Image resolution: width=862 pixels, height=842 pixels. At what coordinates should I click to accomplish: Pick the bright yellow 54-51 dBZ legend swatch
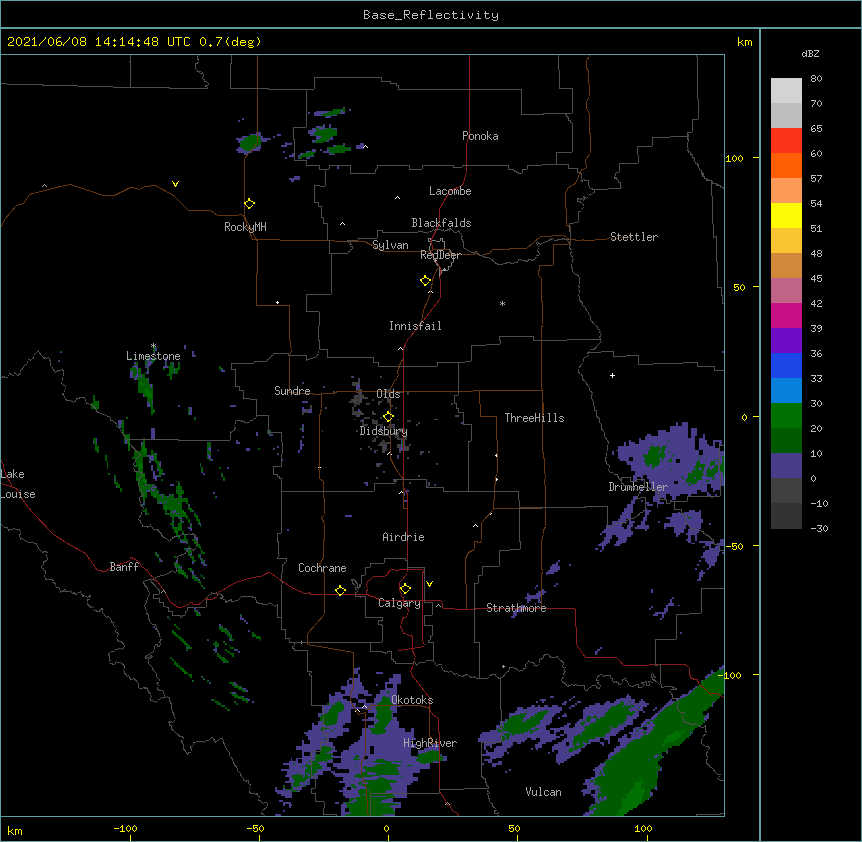click(786, 215)
